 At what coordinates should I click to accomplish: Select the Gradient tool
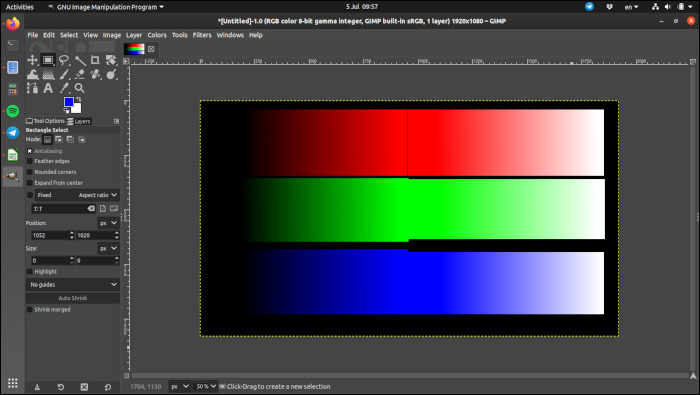48,74
